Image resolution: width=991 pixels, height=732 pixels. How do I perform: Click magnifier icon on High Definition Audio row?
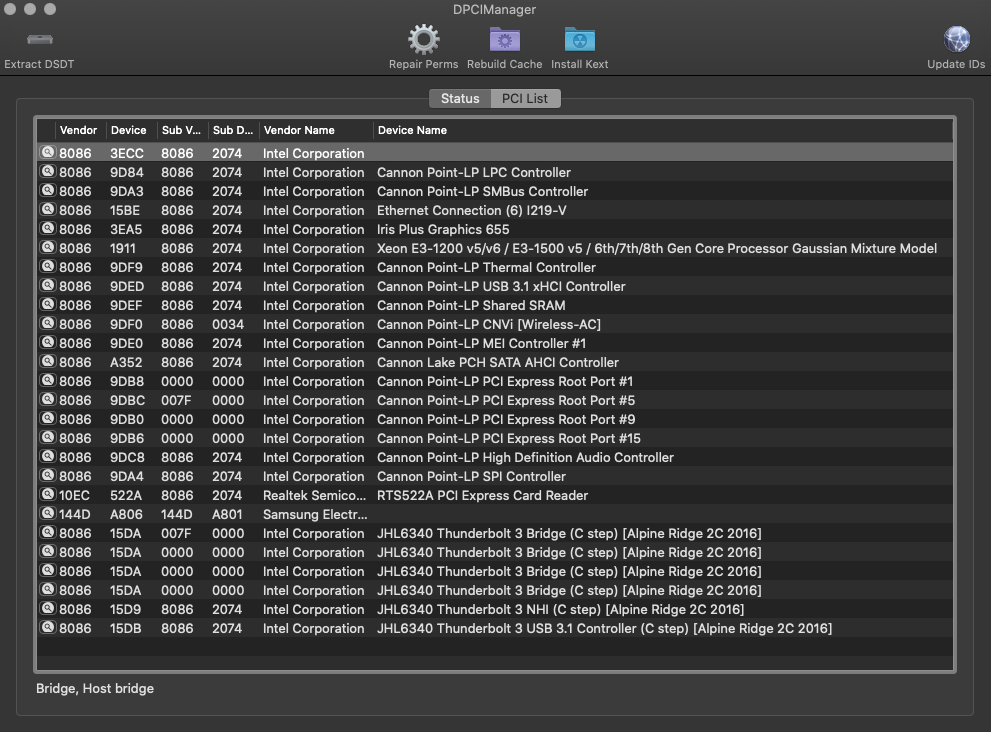(47, 456)
